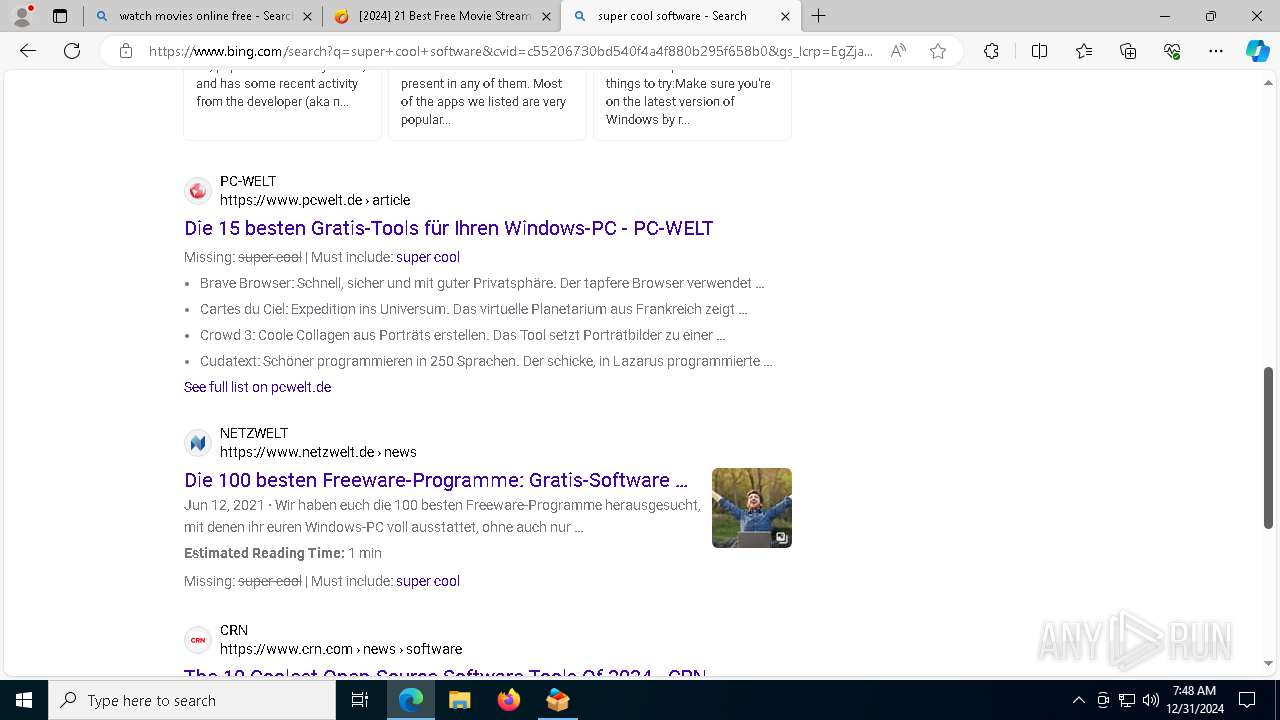Toggle split screen view
1280x720 pixels.
point(1039,51)
